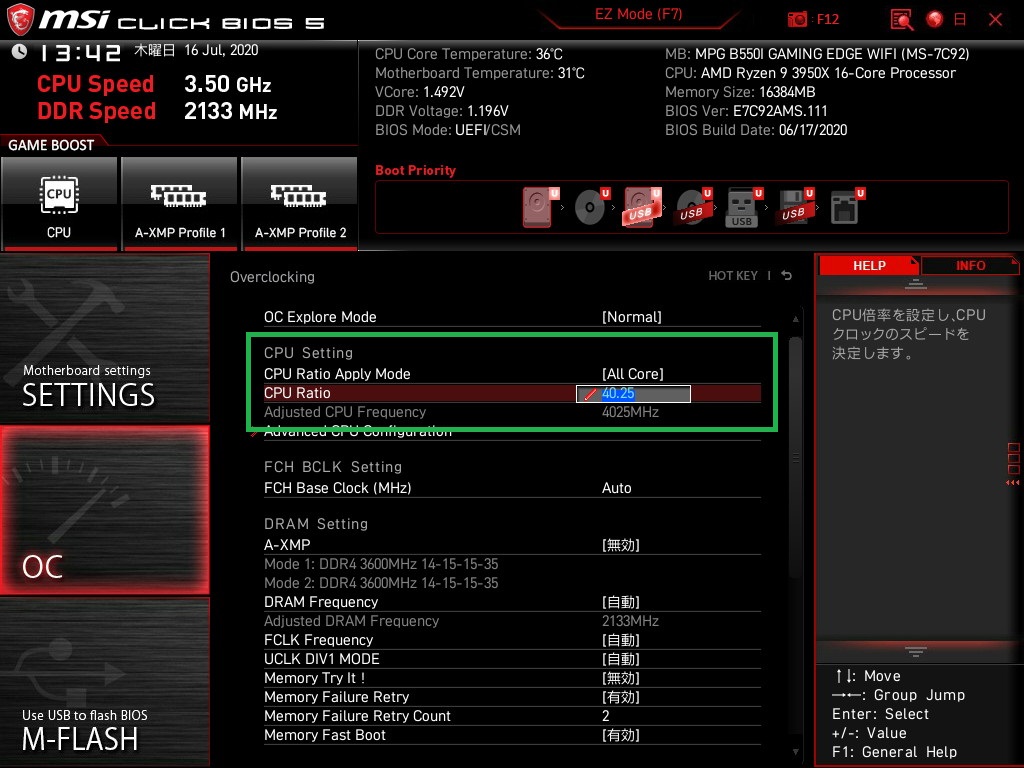This screenshot has width=1024, height=768.
Task: Switch to the INFO tab
Action: pos(970,266)
